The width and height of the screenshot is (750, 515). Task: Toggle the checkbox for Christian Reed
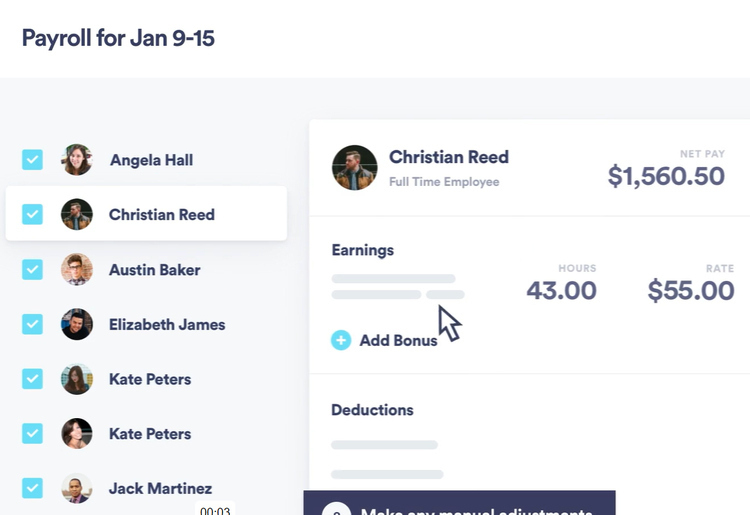point(33,214)
